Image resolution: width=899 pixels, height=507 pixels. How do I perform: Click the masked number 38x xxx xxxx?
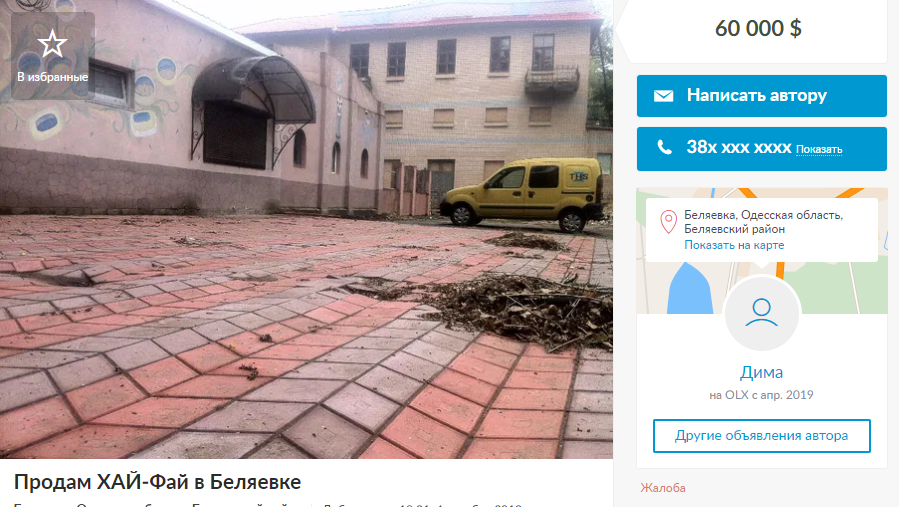(x=738, y=148)
